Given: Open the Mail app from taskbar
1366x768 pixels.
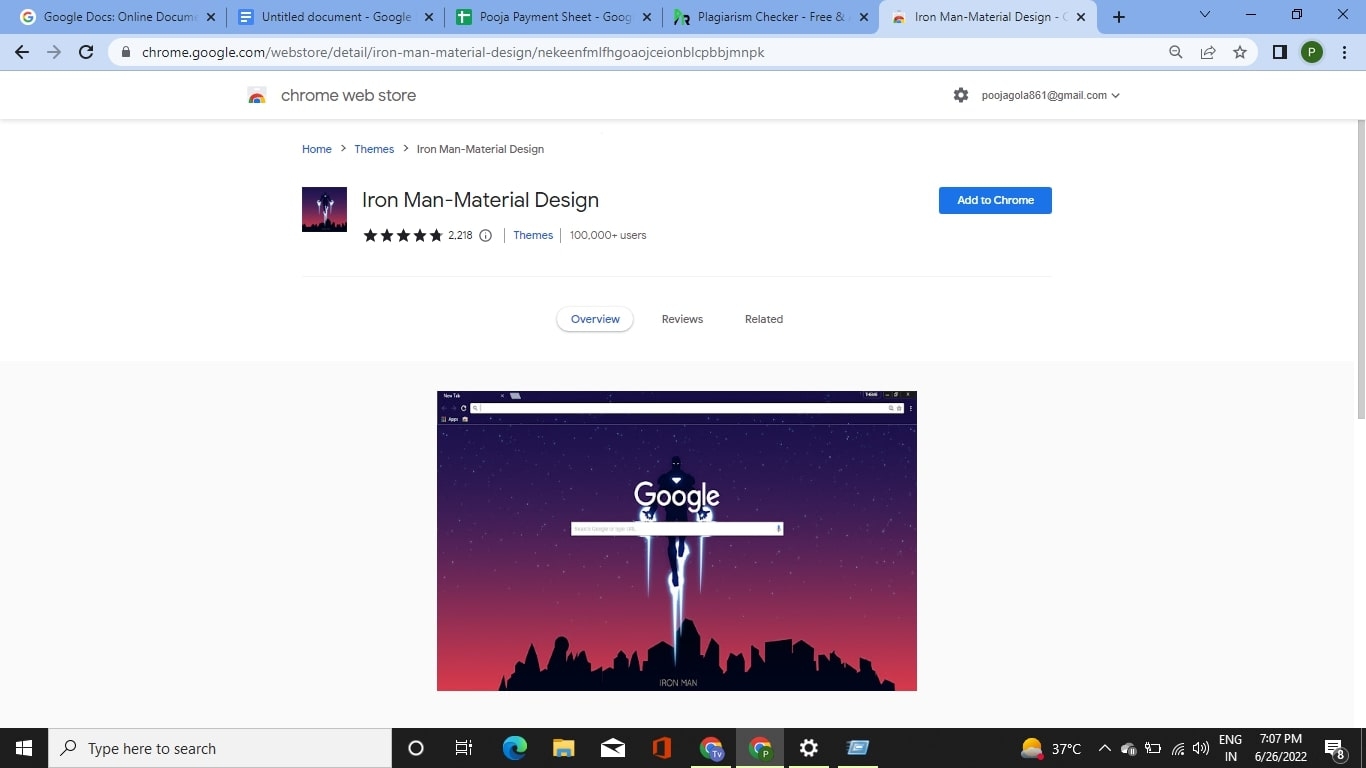Looking at the screenshot, I should tap(613, 748).
